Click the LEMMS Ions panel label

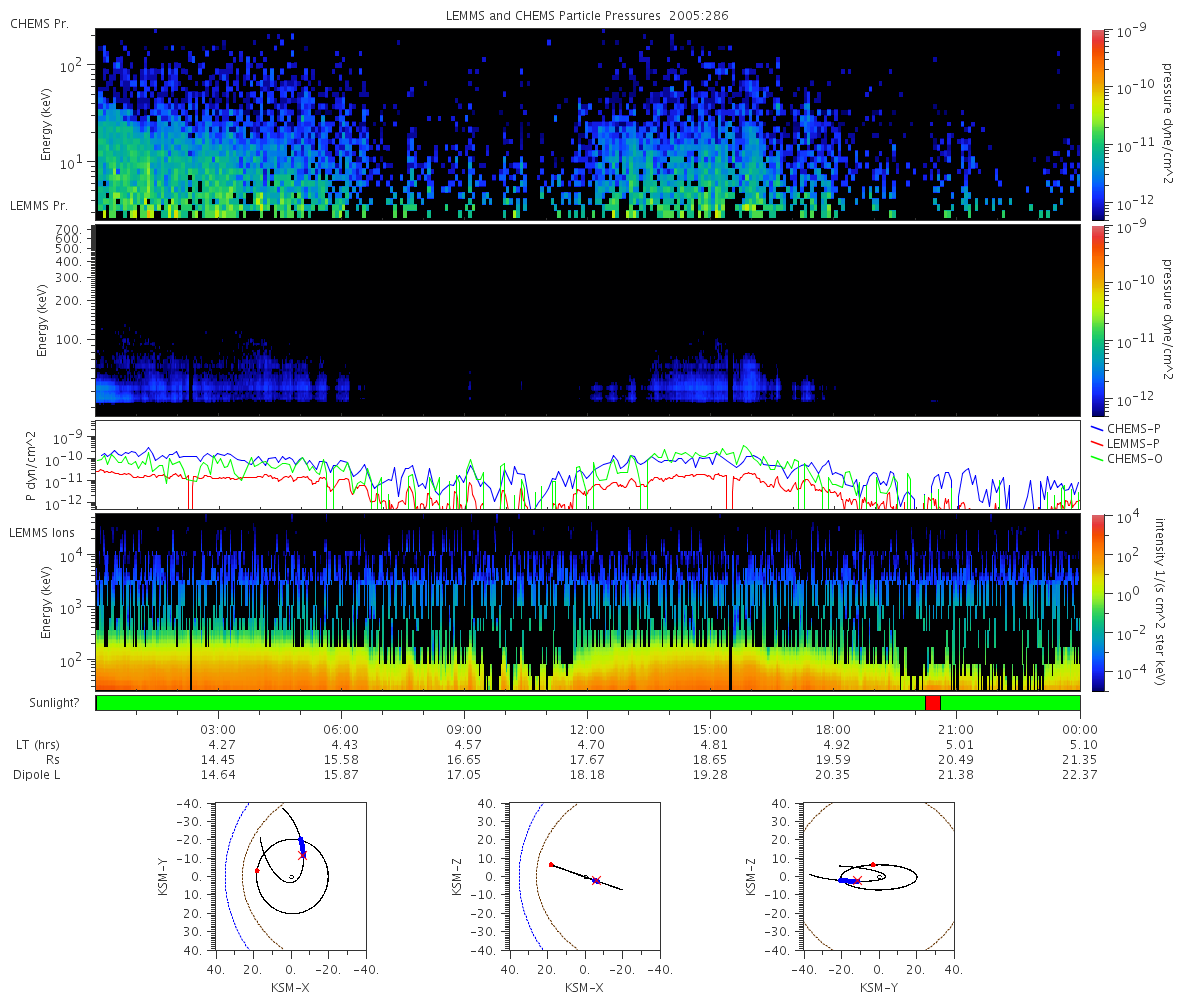tap(42, 534)
